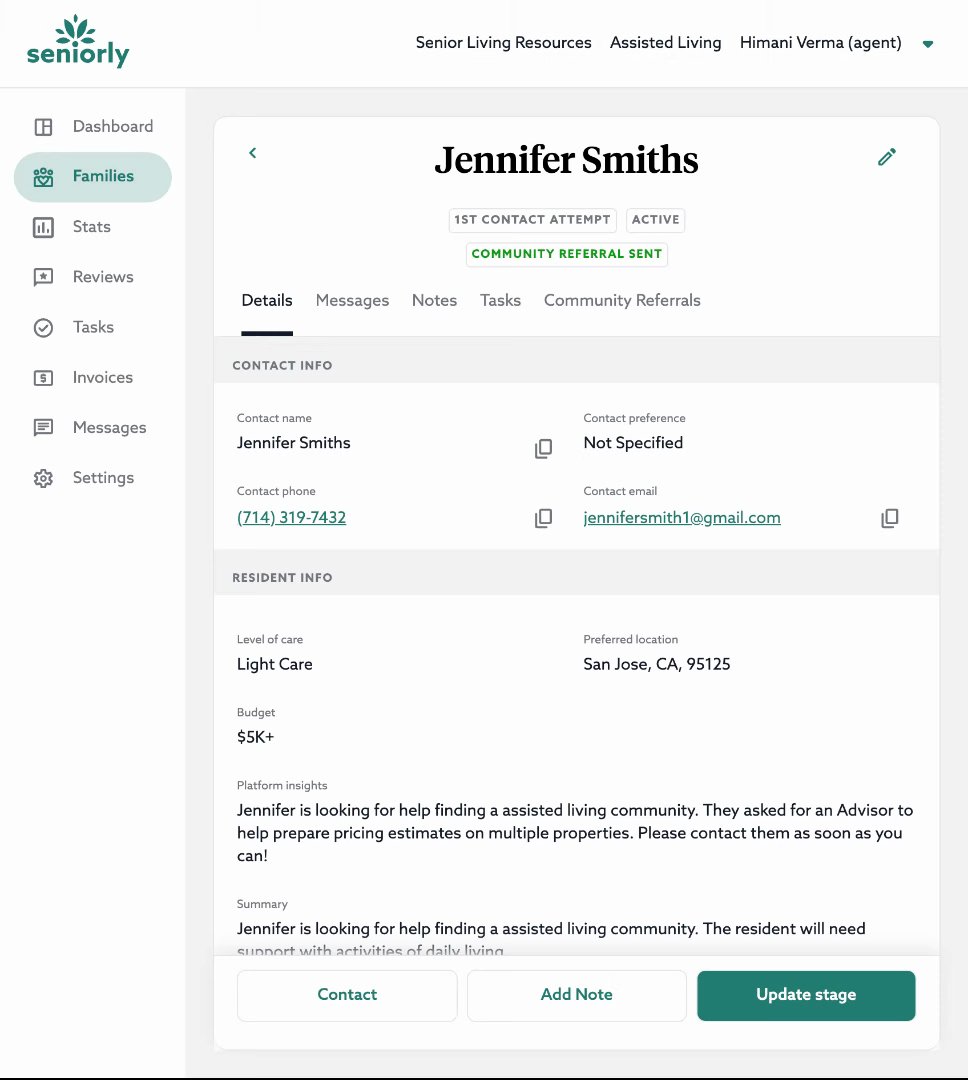Viewport: 968px width, 1080px height.
Task: Go to Reviews in the sidebar
Action: tap(102, 277)
